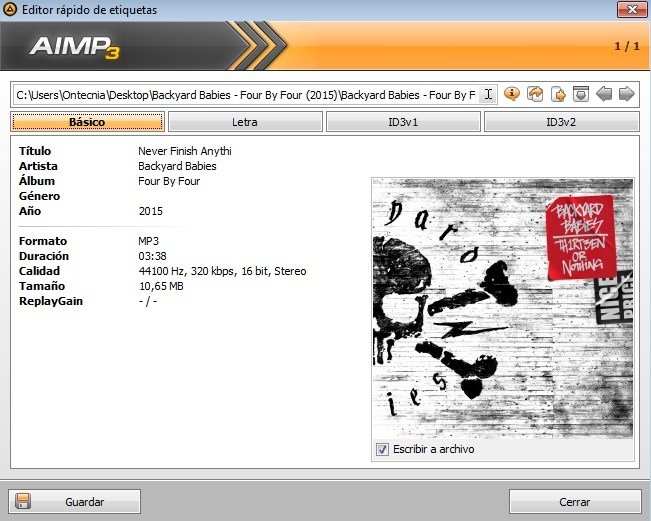Toggle the Escribir a archivo checkbox
Viewport: 651px width, 521px height.
[382, 449]
